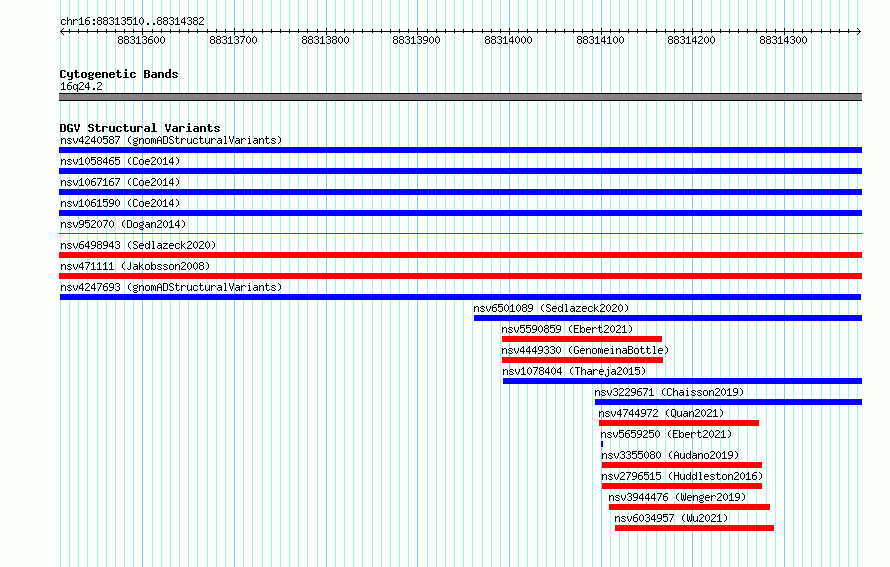Click the thin red line of nsv952070
Screen dimensions: 890x567
click(460, 233)
